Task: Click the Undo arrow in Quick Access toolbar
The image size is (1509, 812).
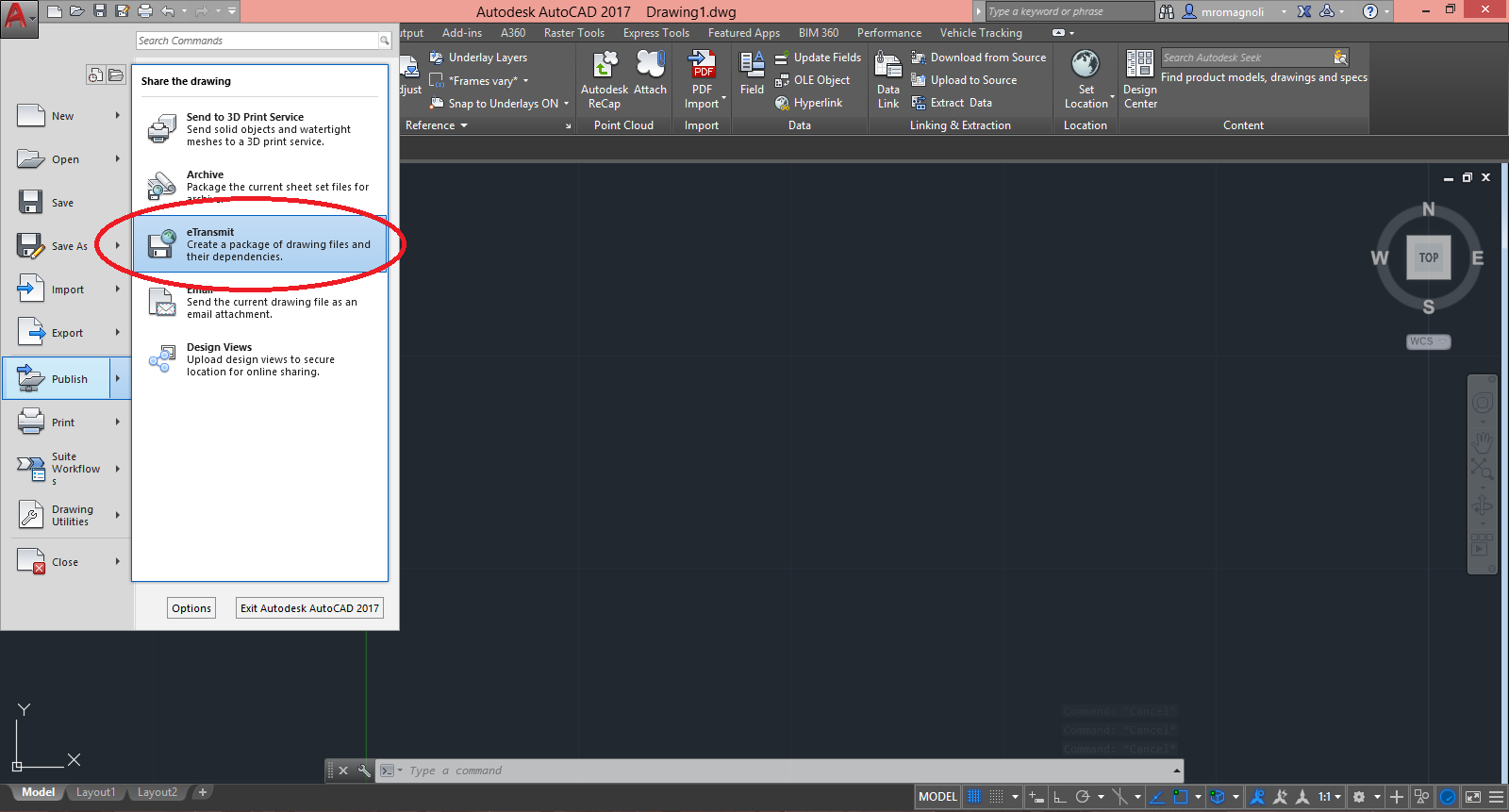Action: (x=168, y=11)
